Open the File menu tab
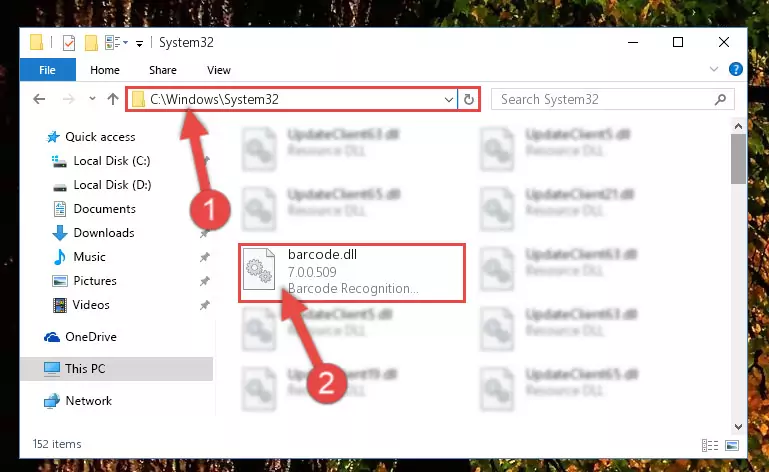Image resolution: width=769 pixels, height=472 pixels. [48, 70]
